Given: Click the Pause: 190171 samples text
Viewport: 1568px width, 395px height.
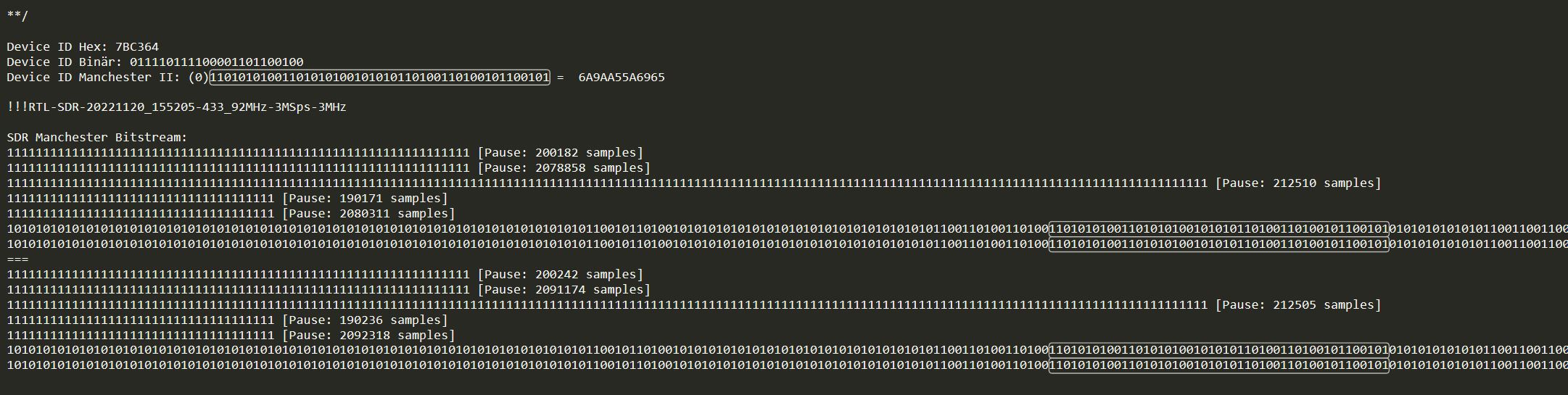Looking at the screenshot, I should click(365, 198).
